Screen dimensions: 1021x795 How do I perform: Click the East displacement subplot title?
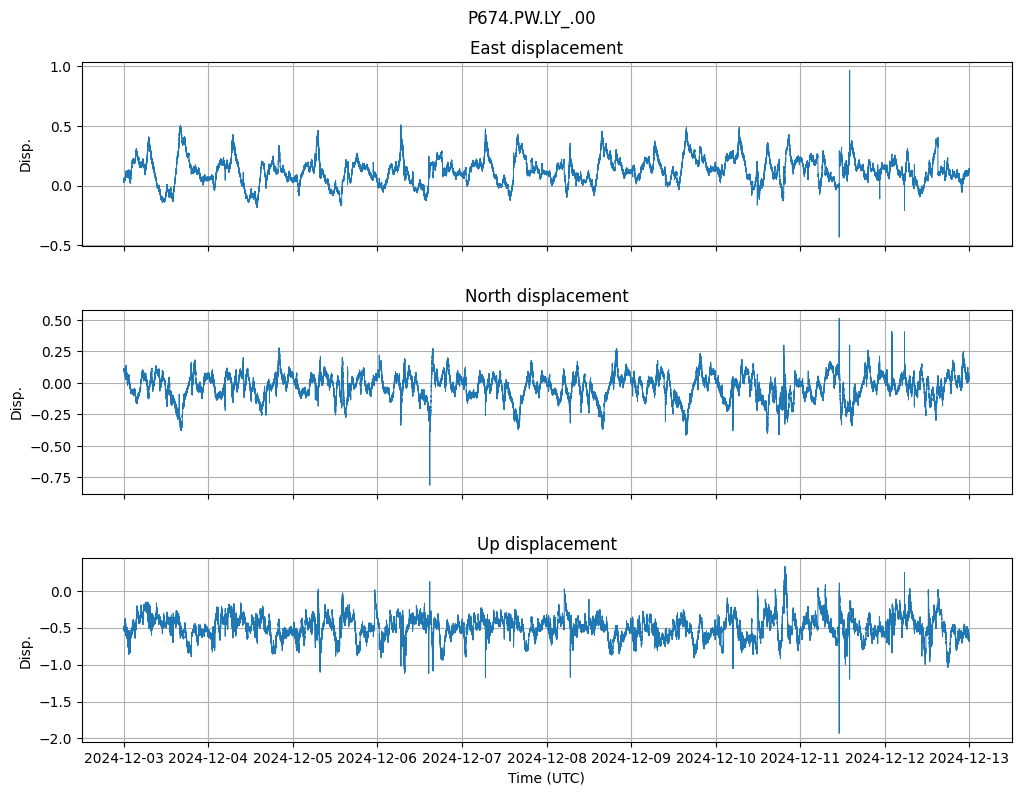(x=546, y=48)
